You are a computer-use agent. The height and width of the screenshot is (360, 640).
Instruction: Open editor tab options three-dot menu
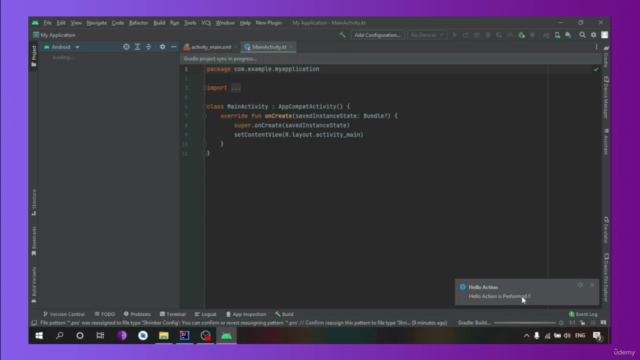pos(596,47)
